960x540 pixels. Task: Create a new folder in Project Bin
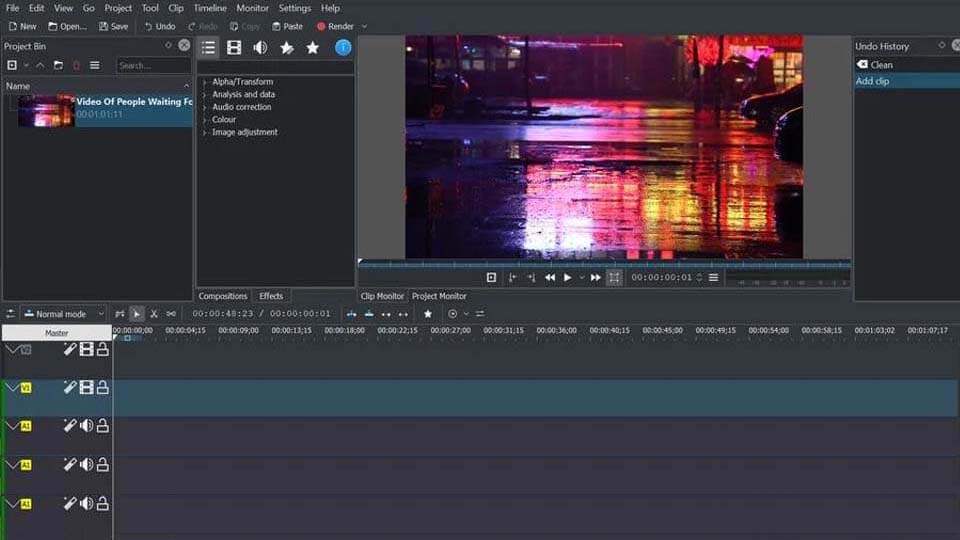(58, 65)
